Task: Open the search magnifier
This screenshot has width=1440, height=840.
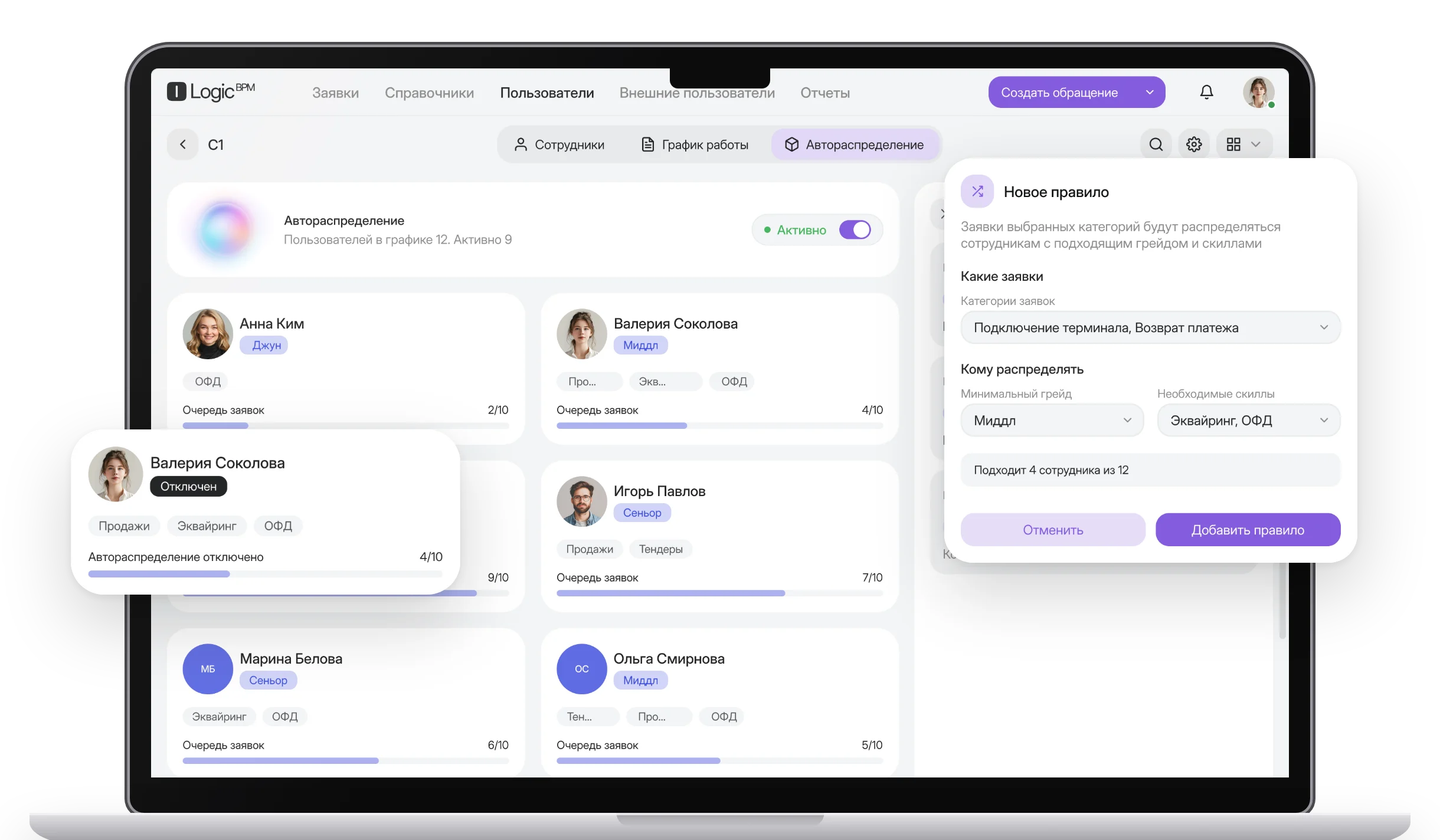Action: pyautogui.click(x=1156, y=145)
